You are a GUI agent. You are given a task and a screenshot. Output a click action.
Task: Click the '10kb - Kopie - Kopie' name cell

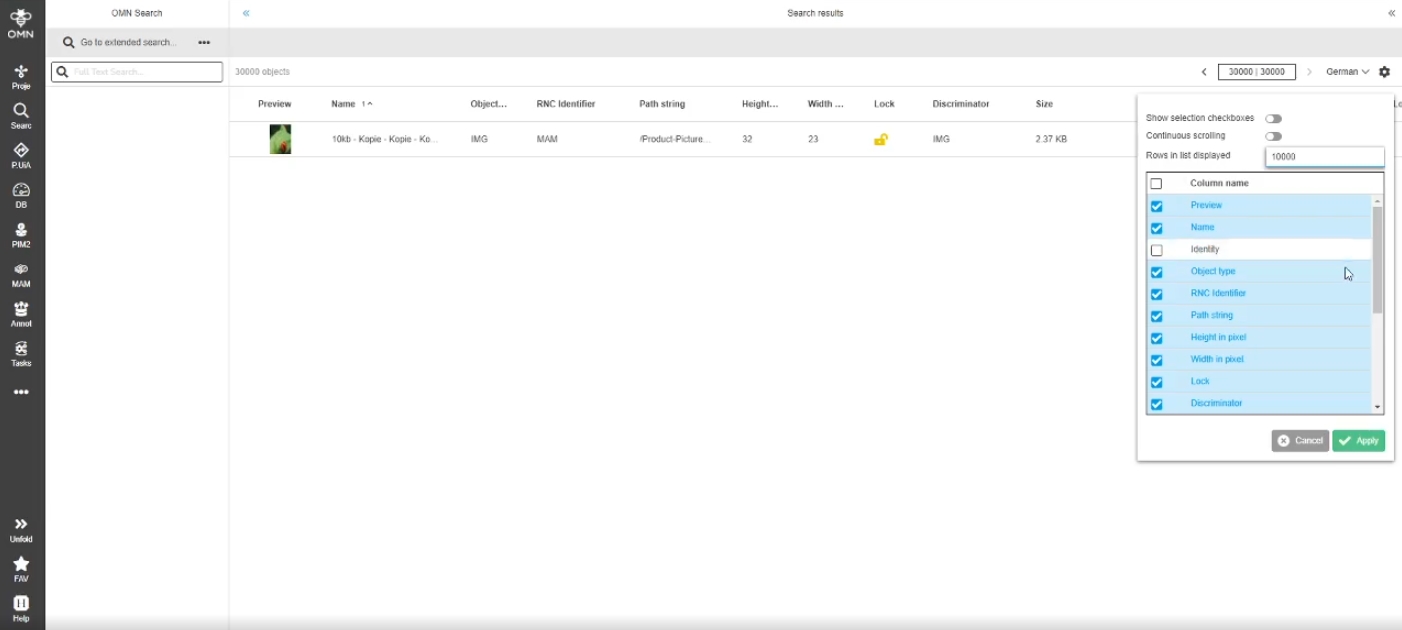385,139
